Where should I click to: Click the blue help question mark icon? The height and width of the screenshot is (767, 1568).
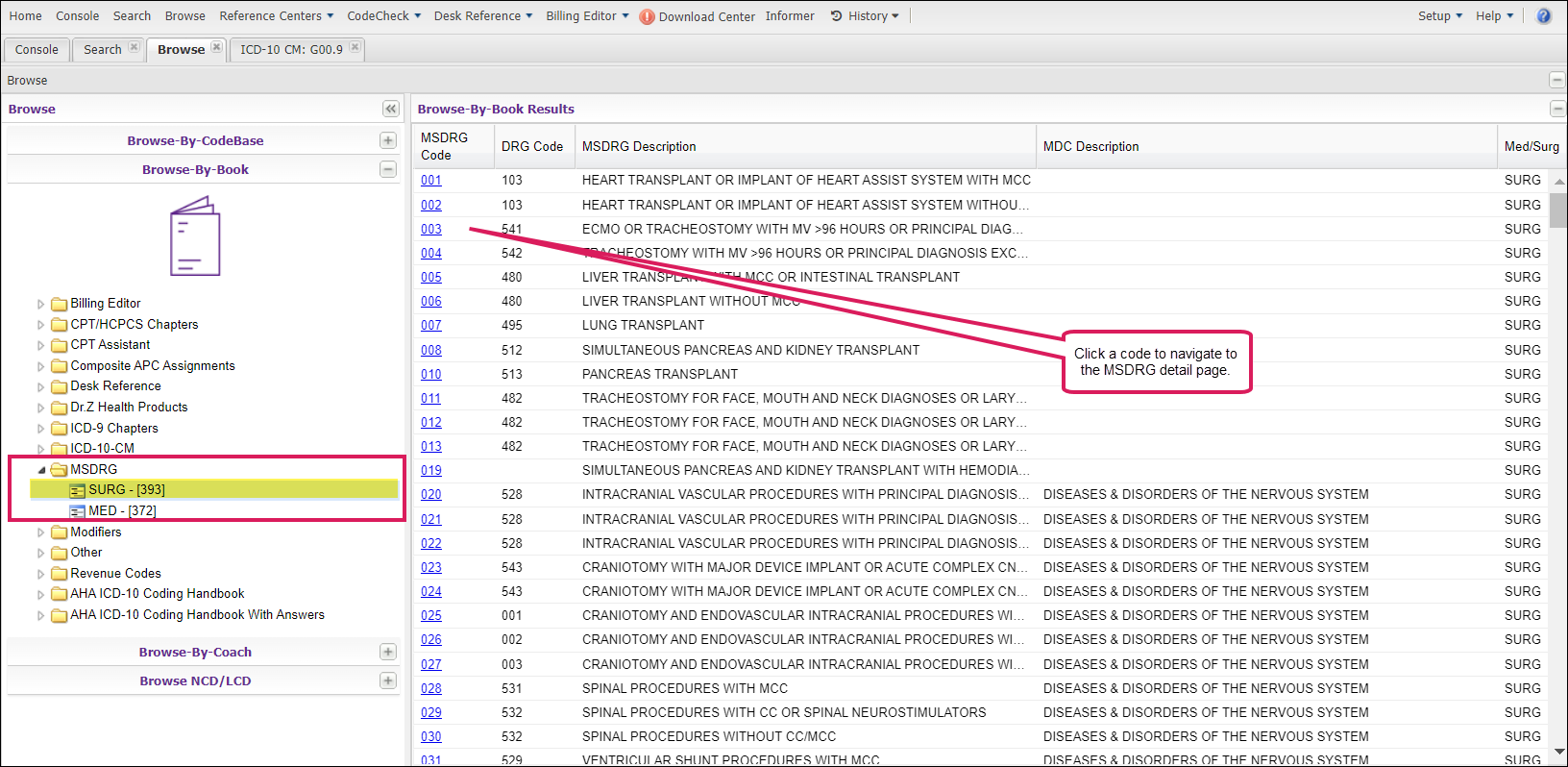[1543, 16]
